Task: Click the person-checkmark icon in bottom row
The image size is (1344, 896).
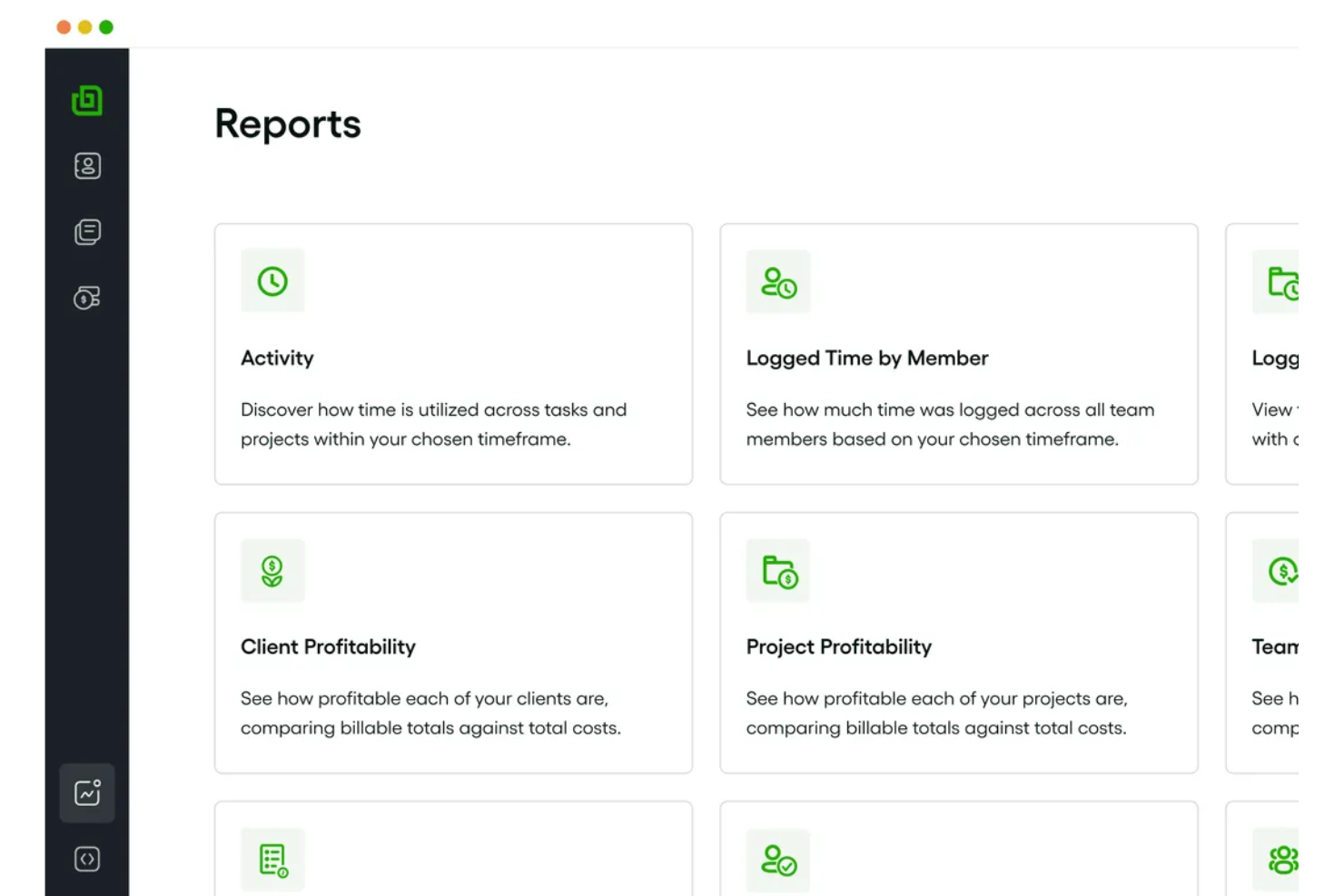Action: coord(778,860)
